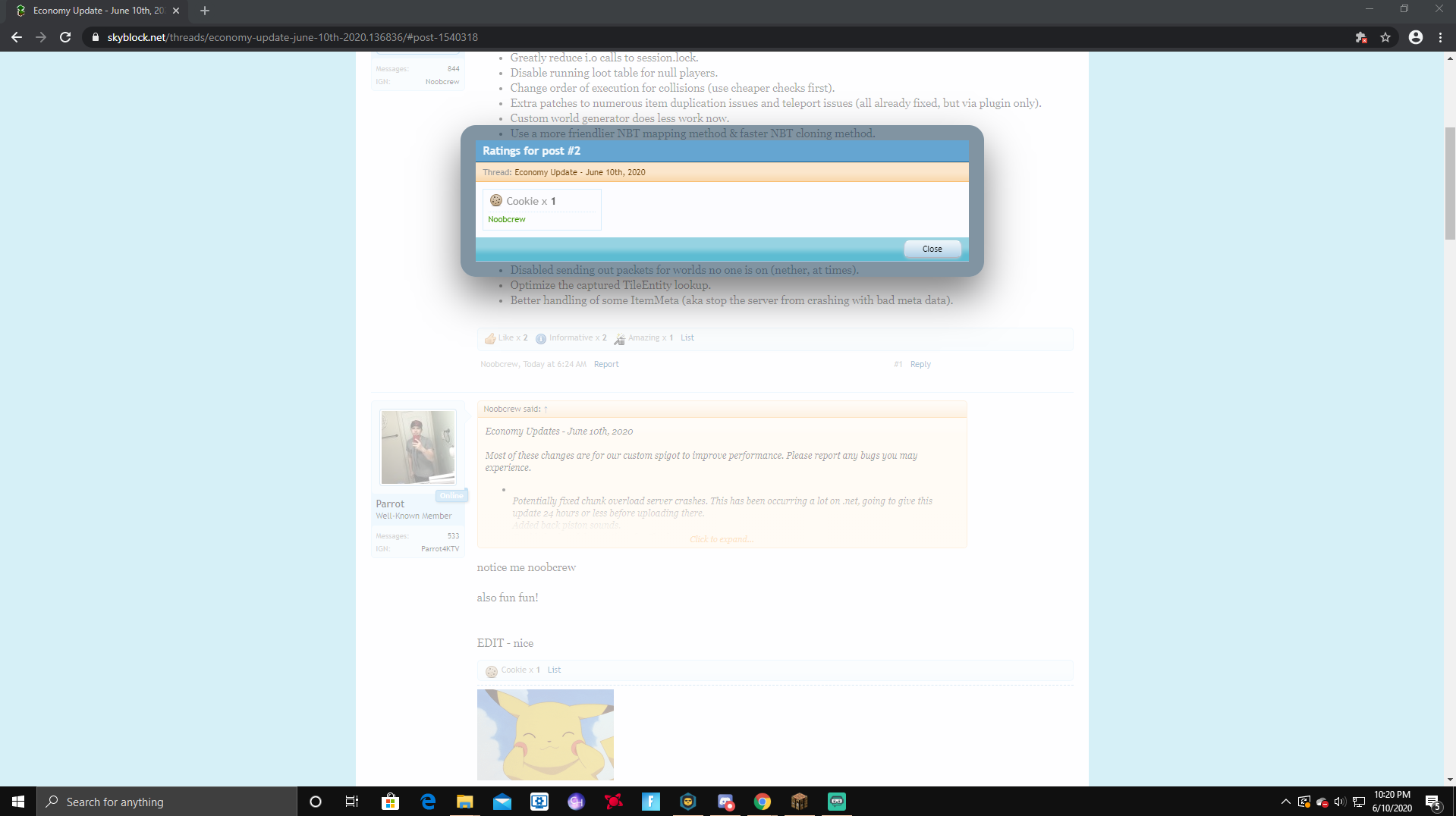This screenshot has width=1456, height=816.
Task: Reload the skyblock.net page
Action: [65, 37]
